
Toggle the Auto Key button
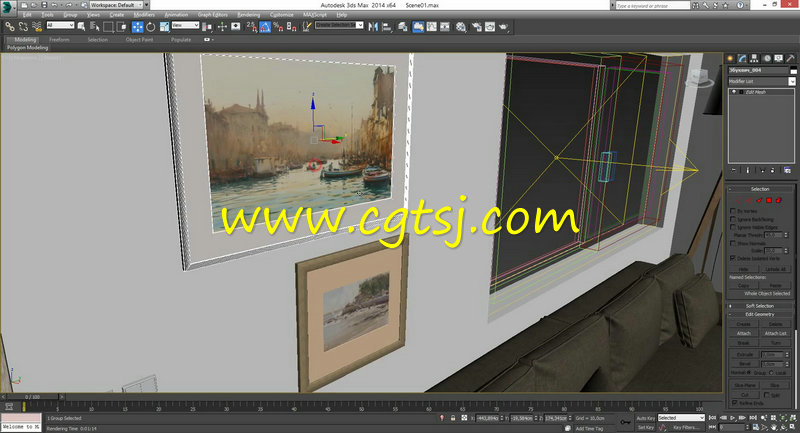[645, 418]
